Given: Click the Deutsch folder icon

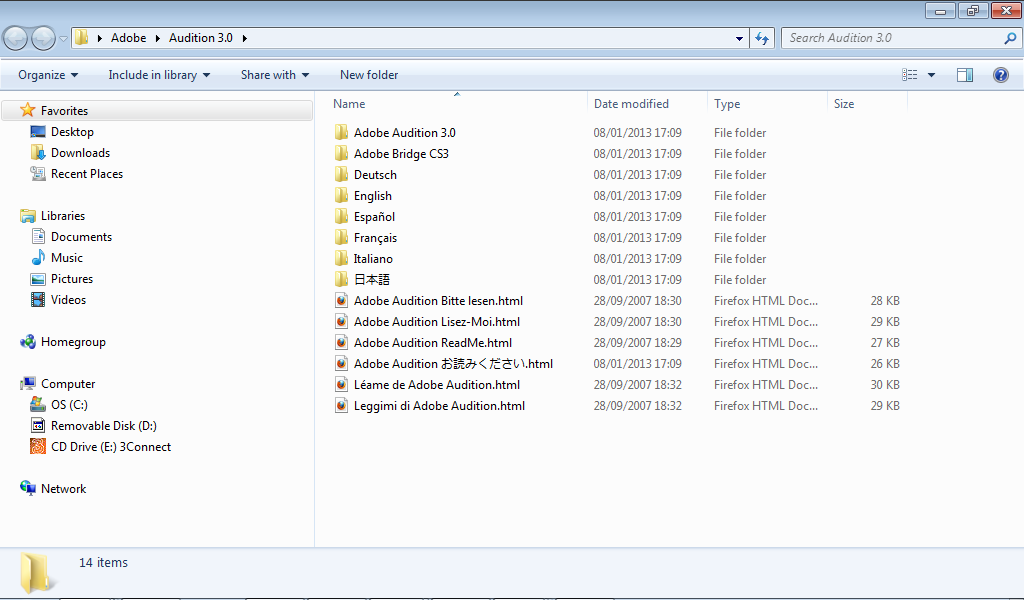Looking at the screenshot, I should point(341,174).
